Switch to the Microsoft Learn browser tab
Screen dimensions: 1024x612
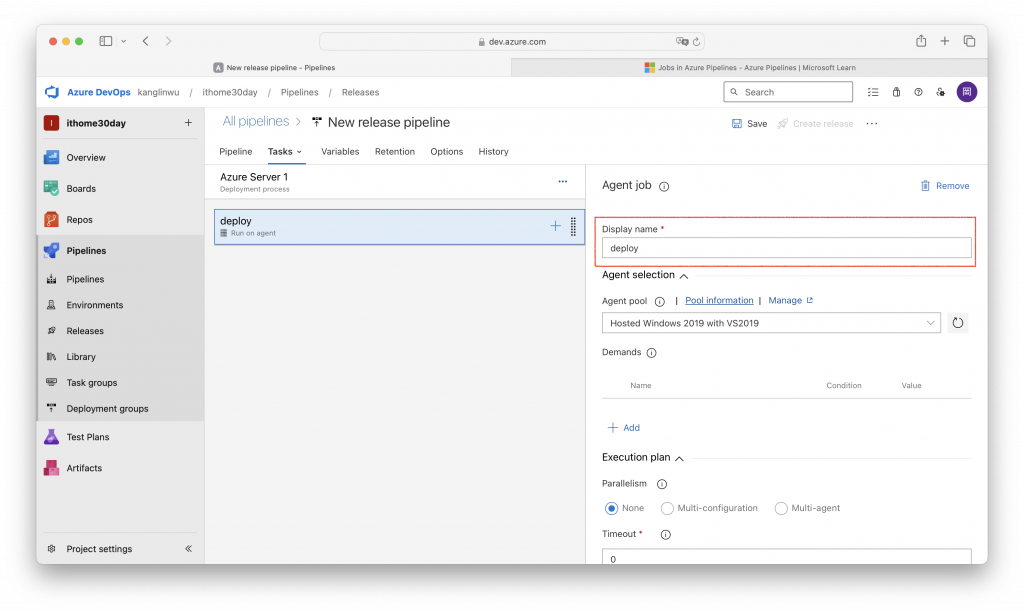pos(750,67)
